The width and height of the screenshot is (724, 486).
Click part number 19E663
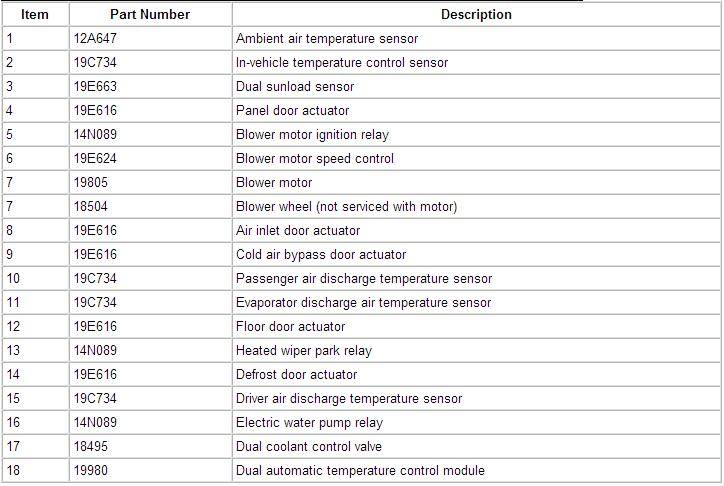pos(94,87)
